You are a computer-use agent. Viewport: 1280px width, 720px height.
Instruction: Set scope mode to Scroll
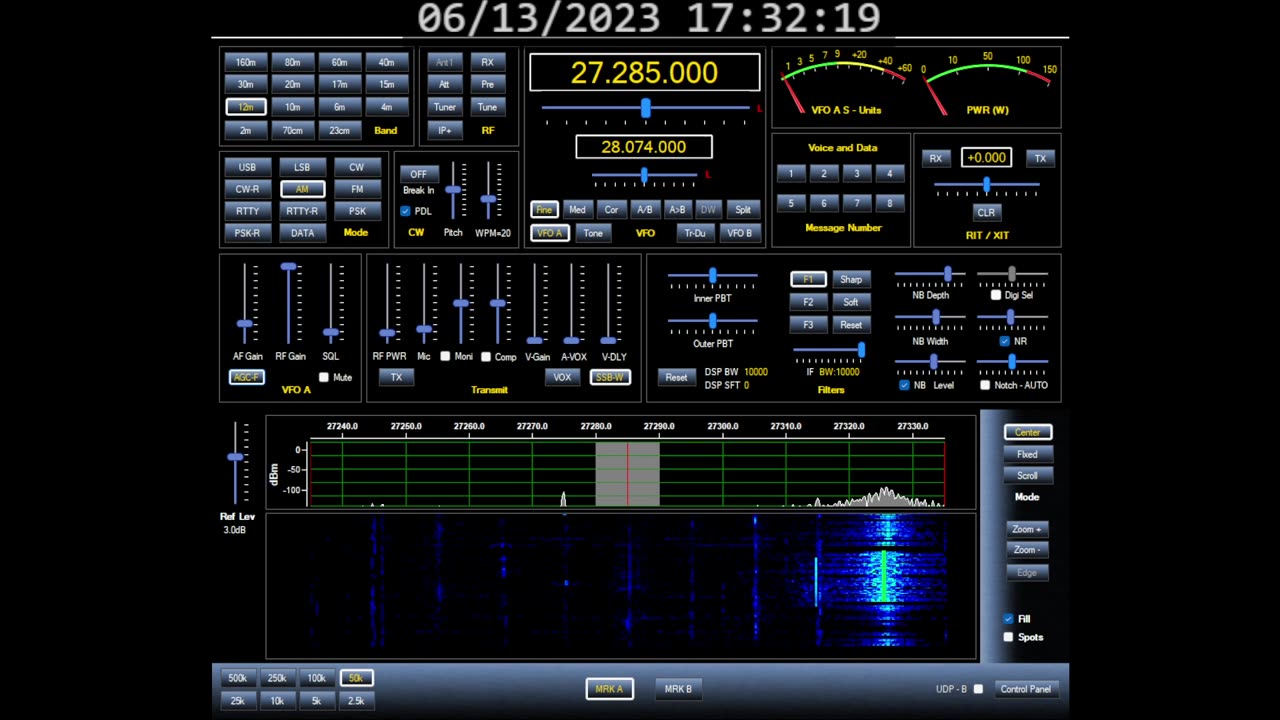click(x=1027, y=476)
